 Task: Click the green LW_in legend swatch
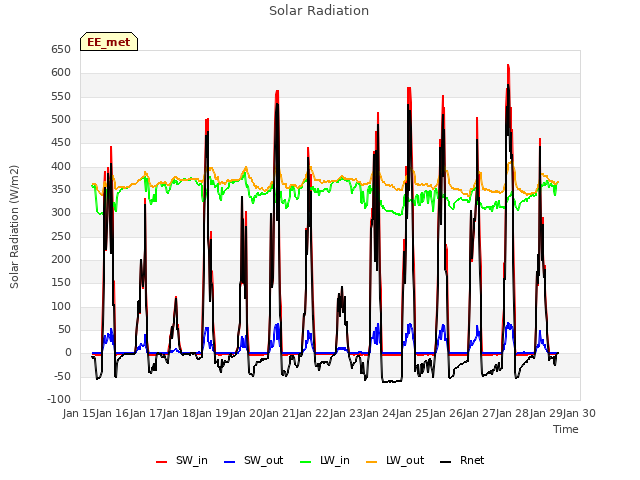pos(306,462)
